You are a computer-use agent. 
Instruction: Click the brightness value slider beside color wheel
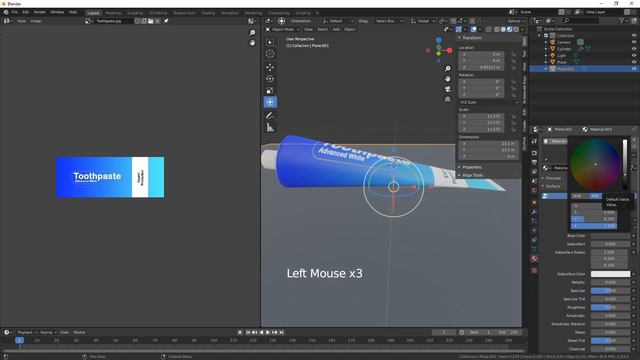pyautogui.click(x=624, y=164)
